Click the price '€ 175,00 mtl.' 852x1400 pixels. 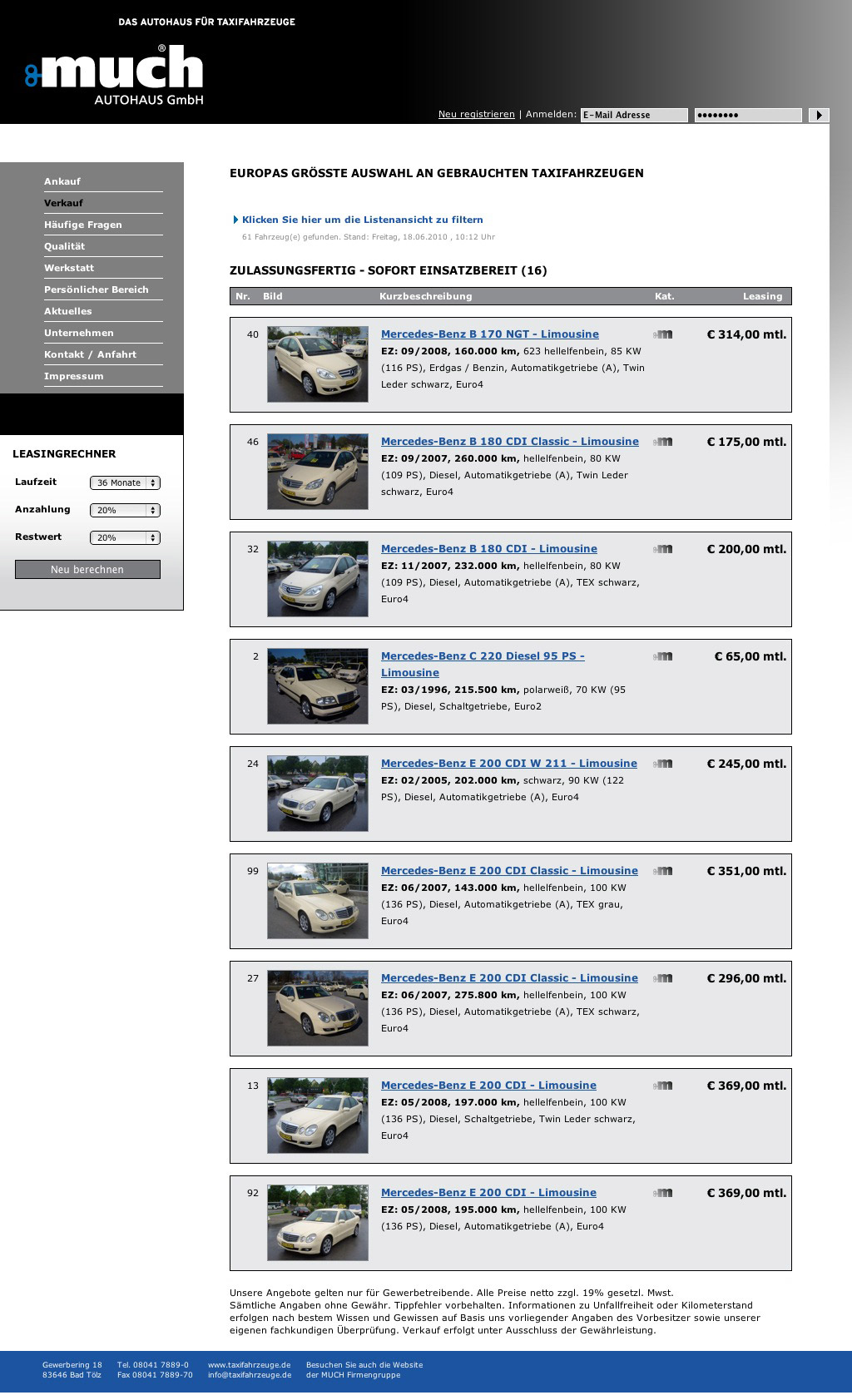click(x=746, y=442)
